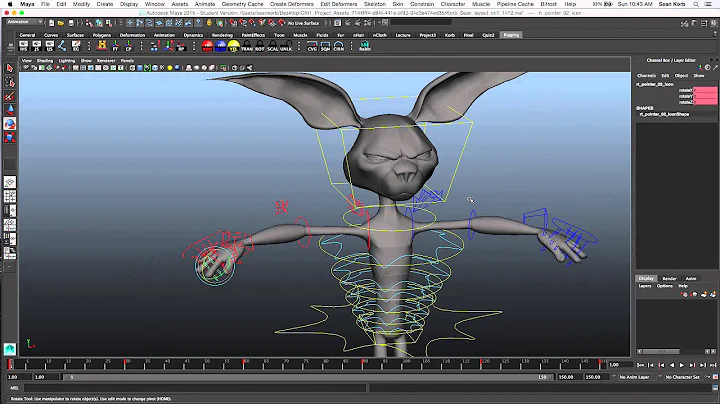
Task: Click the RP shelf icon
Action: pyautogui.click(x=181, y=46)
